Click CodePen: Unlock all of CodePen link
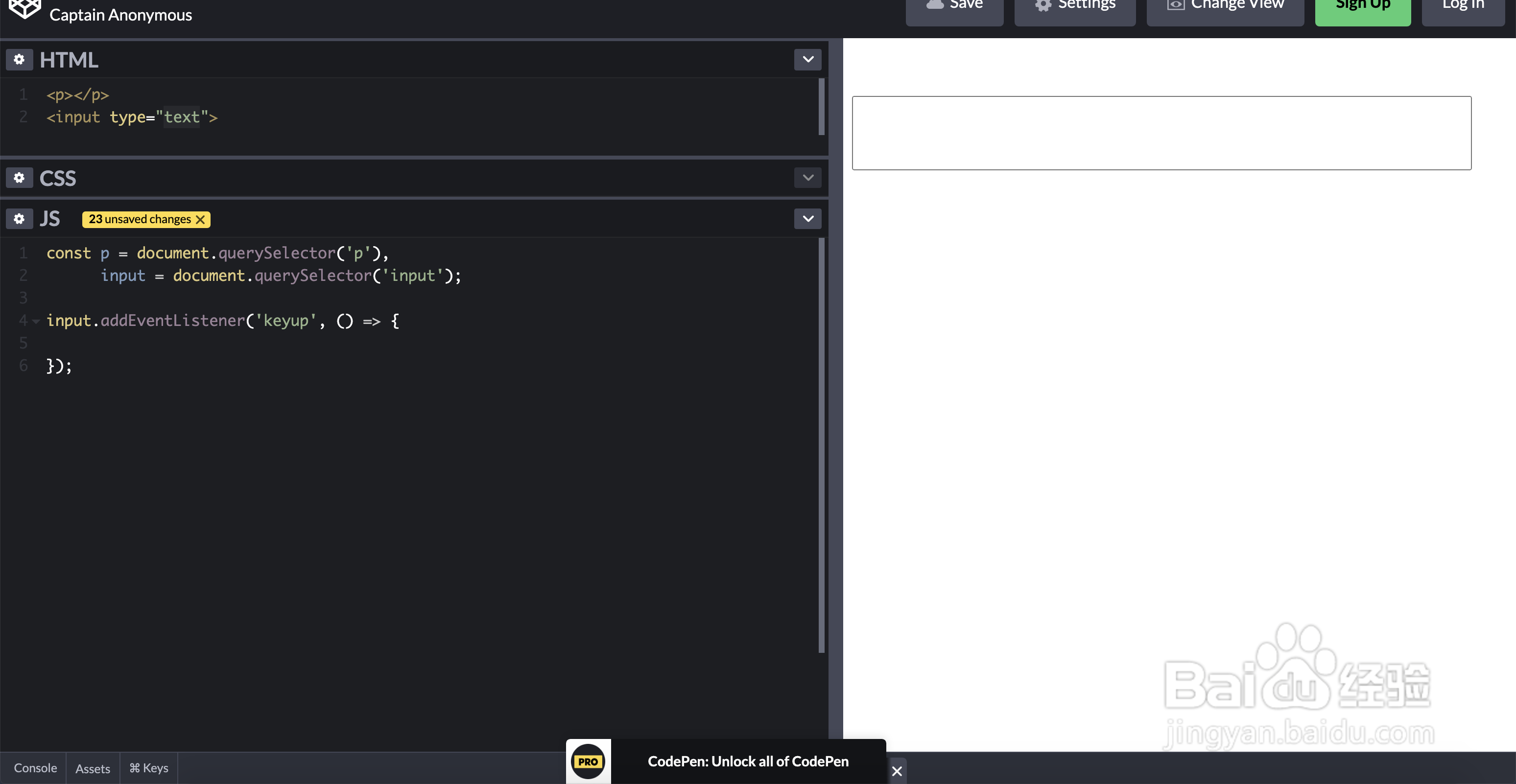This screenshot has width=1516, height=784. tap(748, 761)
